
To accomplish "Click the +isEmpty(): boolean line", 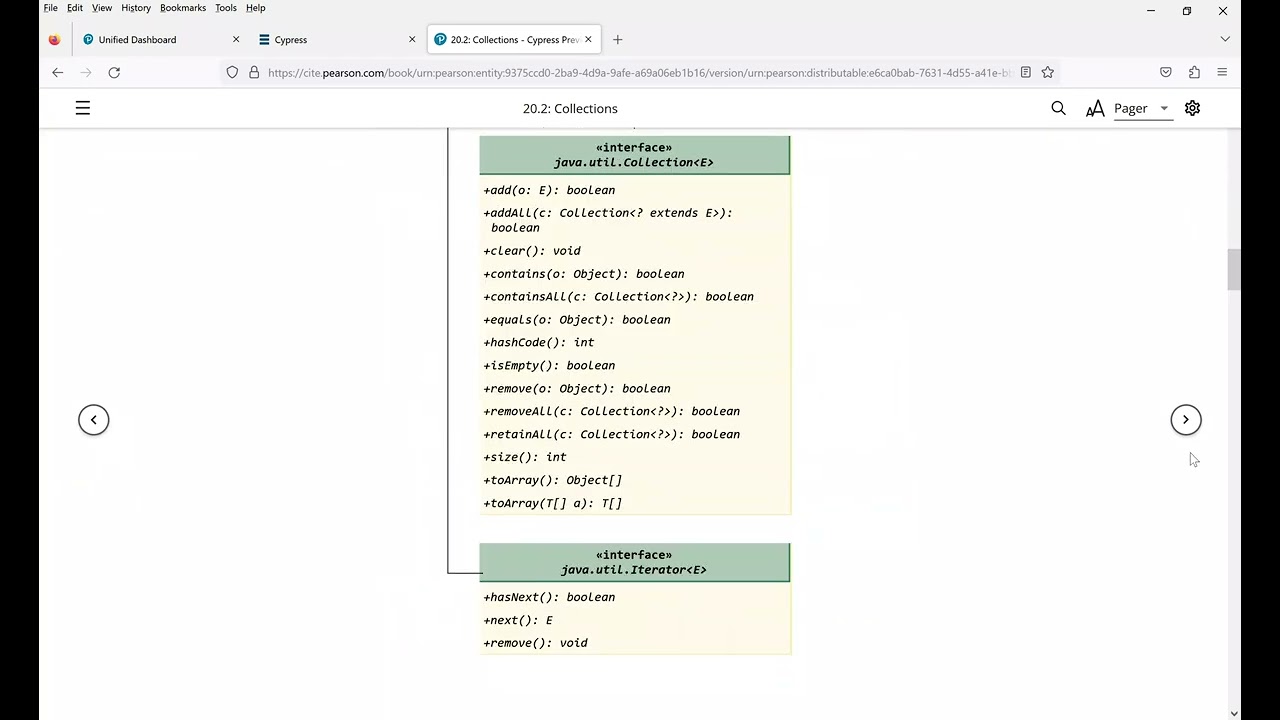I will tap(549, 366).
